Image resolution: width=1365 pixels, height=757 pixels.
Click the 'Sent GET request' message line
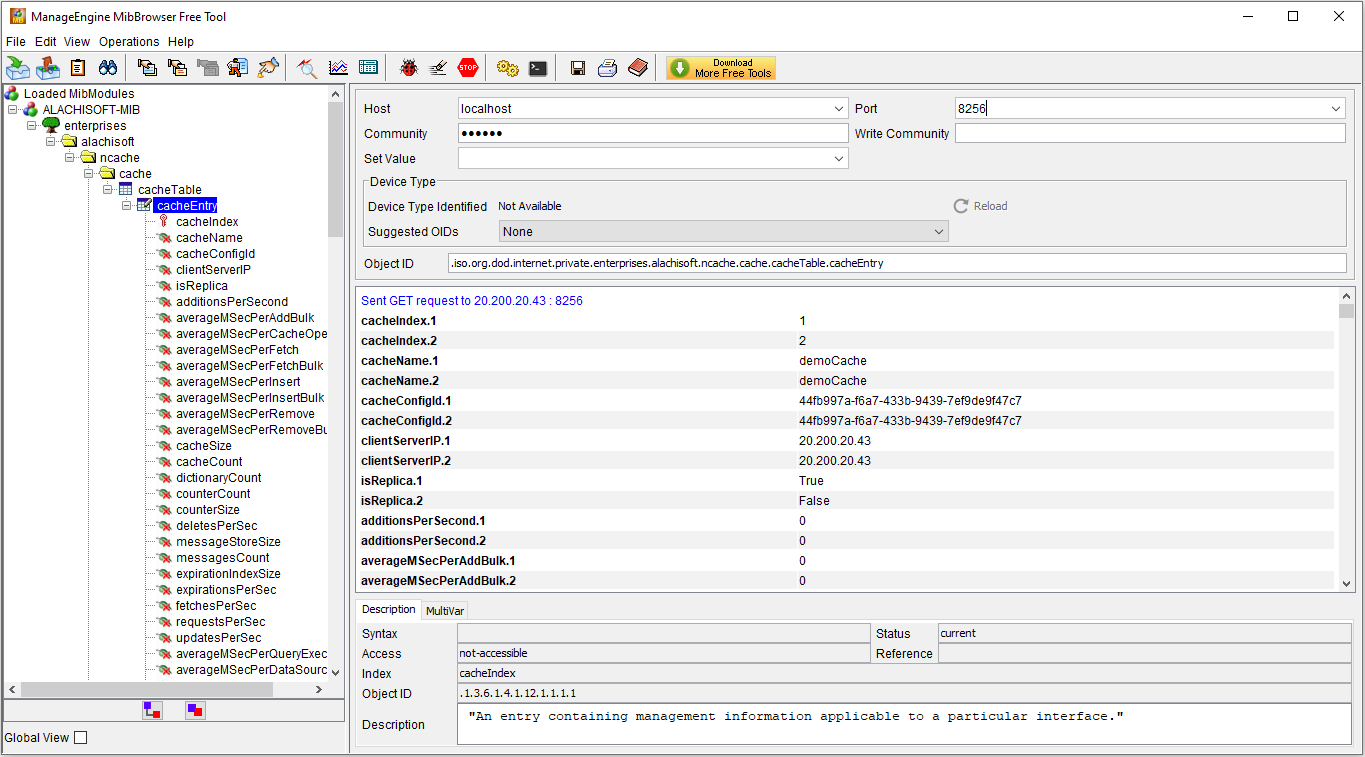[x=472, y=301]
